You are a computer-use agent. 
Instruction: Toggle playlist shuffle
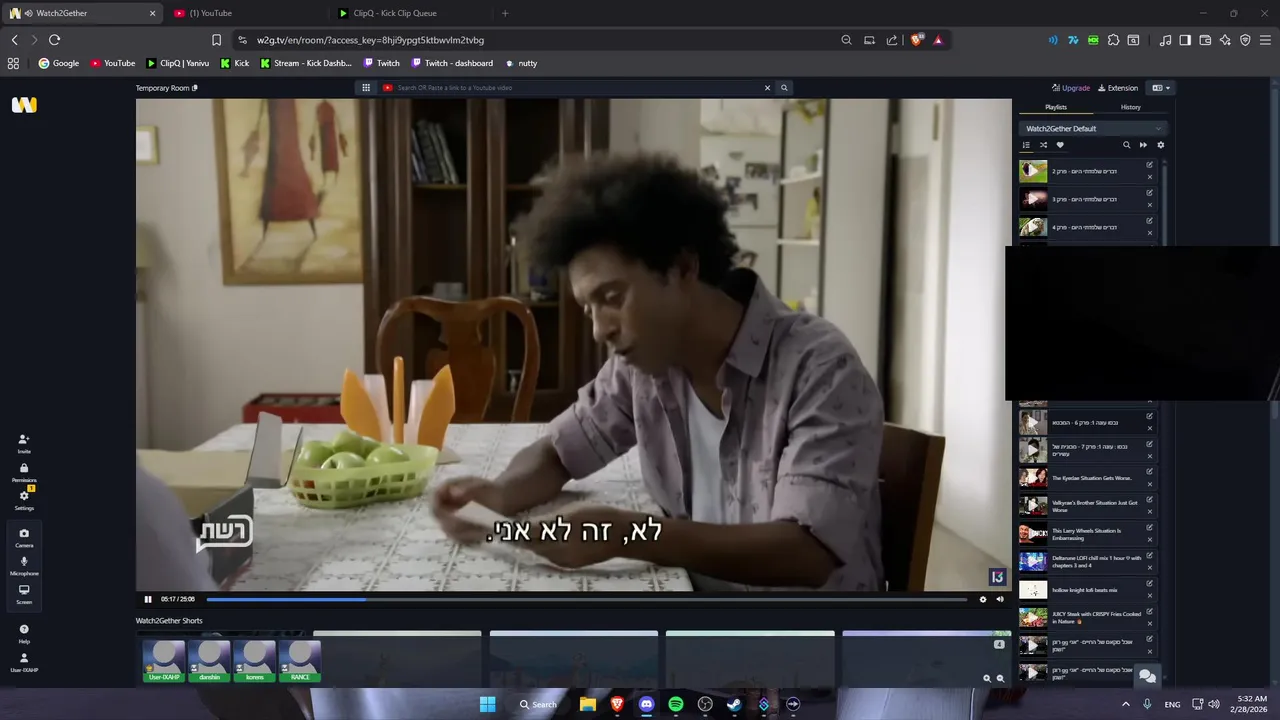(x=1043, y=145)
